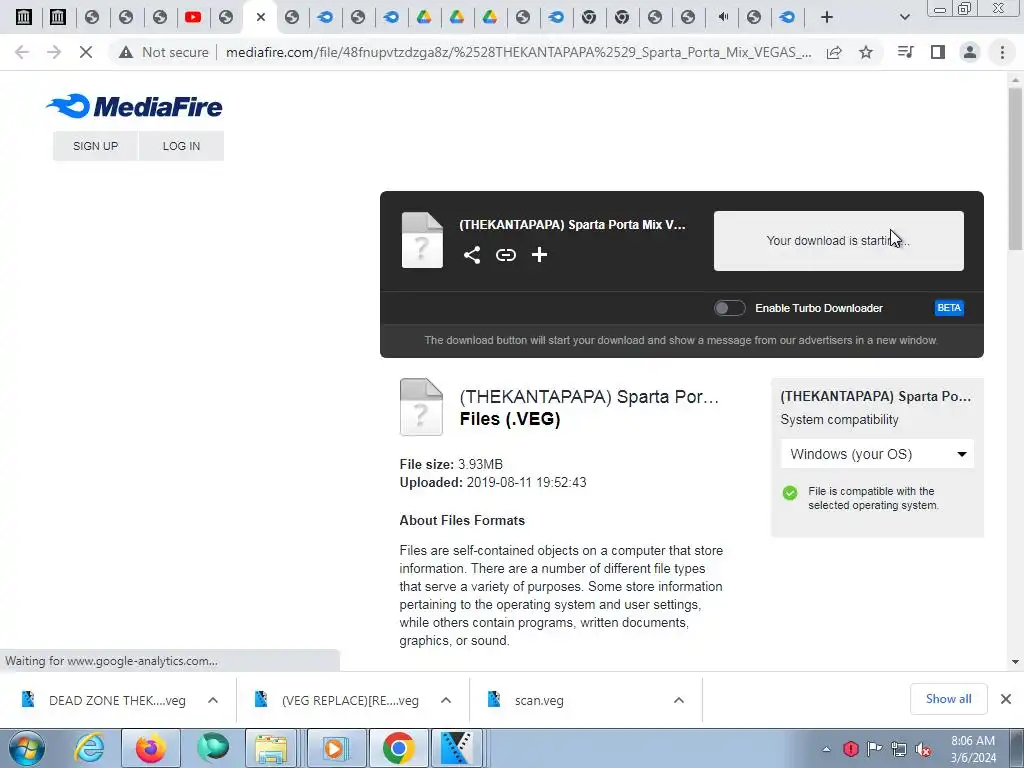Click the muted volume tray icon

(x=923, y=749)
